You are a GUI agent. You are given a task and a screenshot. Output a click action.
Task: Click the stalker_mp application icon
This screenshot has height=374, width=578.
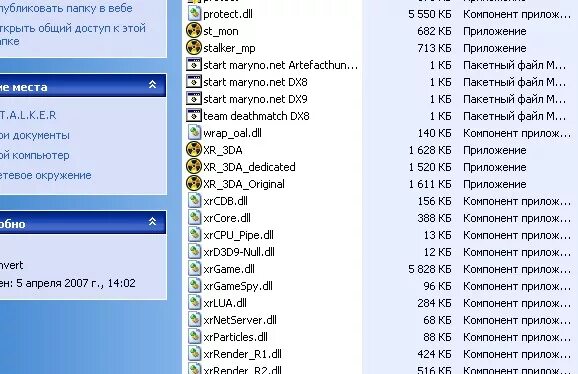tap(194, 48)
